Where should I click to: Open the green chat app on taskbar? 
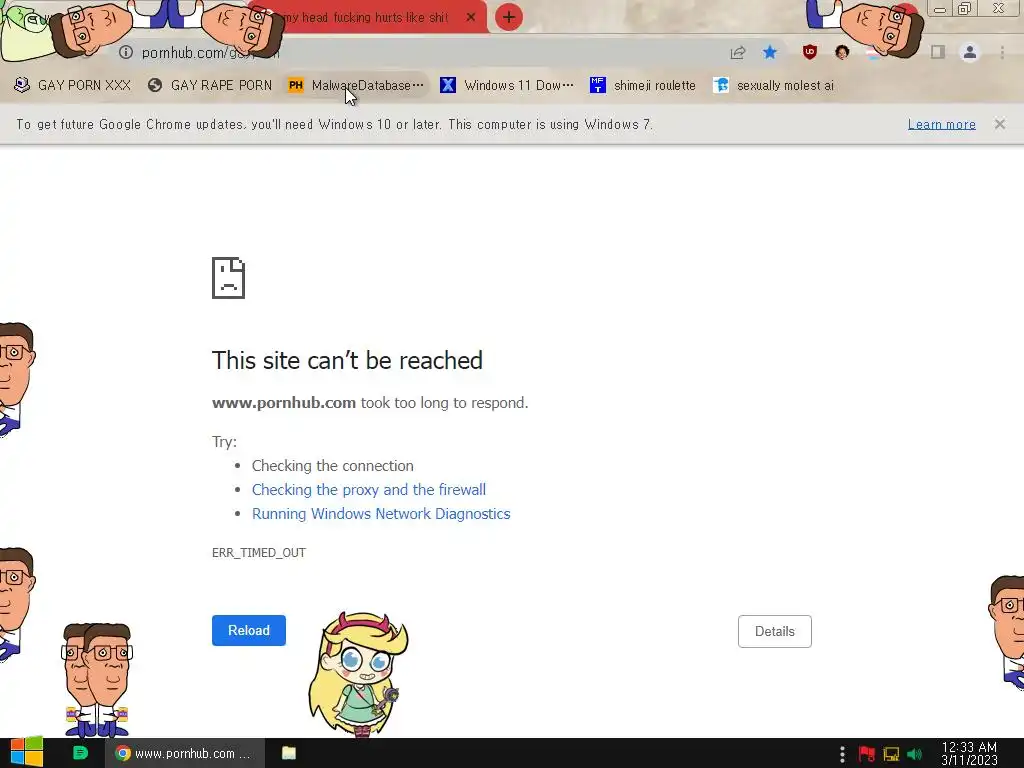(x=80, y=753)
